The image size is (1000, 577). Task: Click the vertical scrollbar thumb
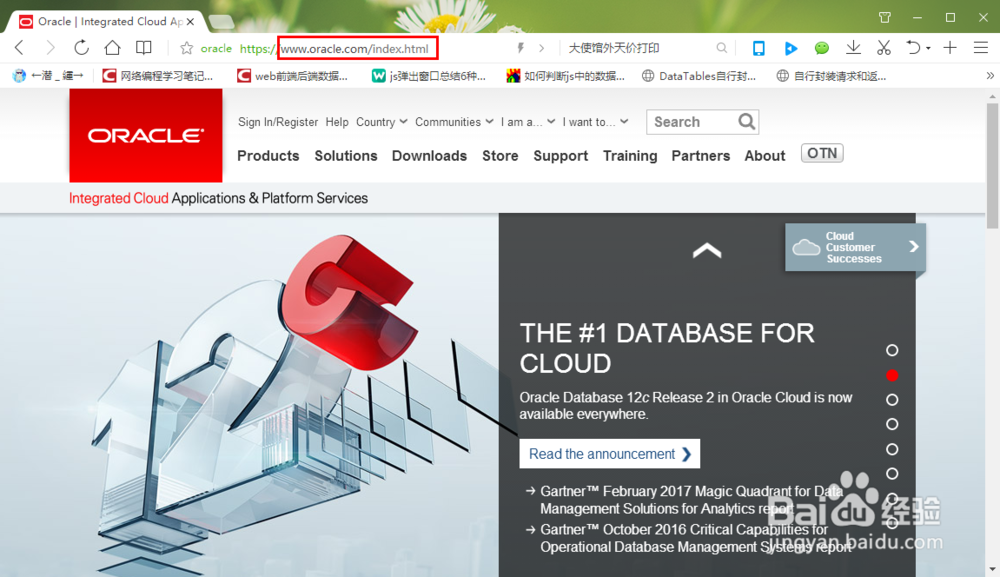(x=992, y=166)
